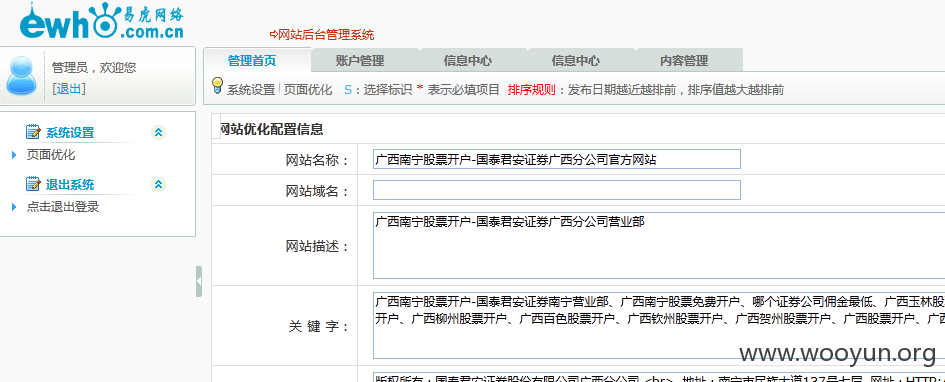Open the second 信息中心 tab
945x382 pixels.
click(576, 60)
